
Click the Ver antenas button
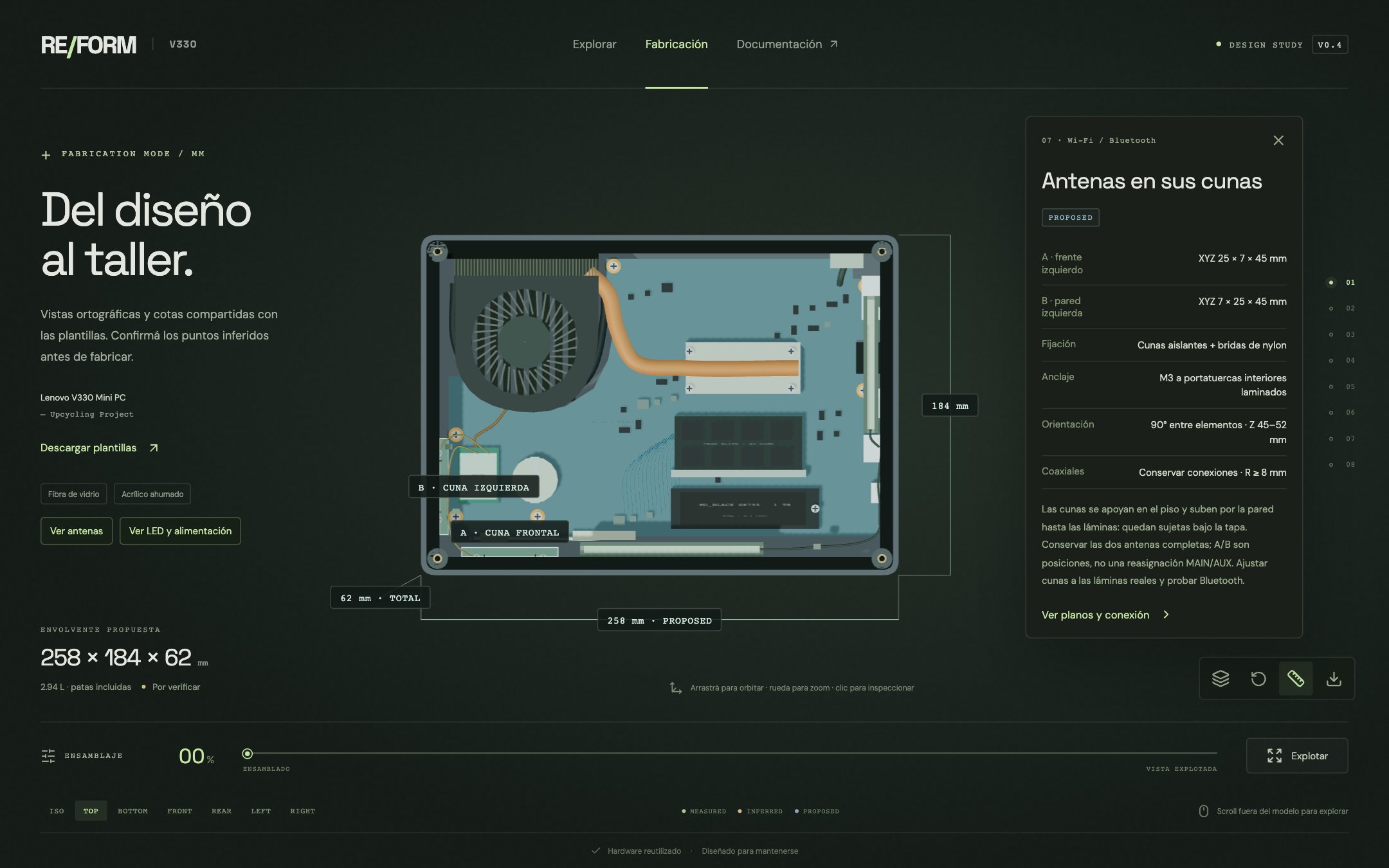point(77,531)
